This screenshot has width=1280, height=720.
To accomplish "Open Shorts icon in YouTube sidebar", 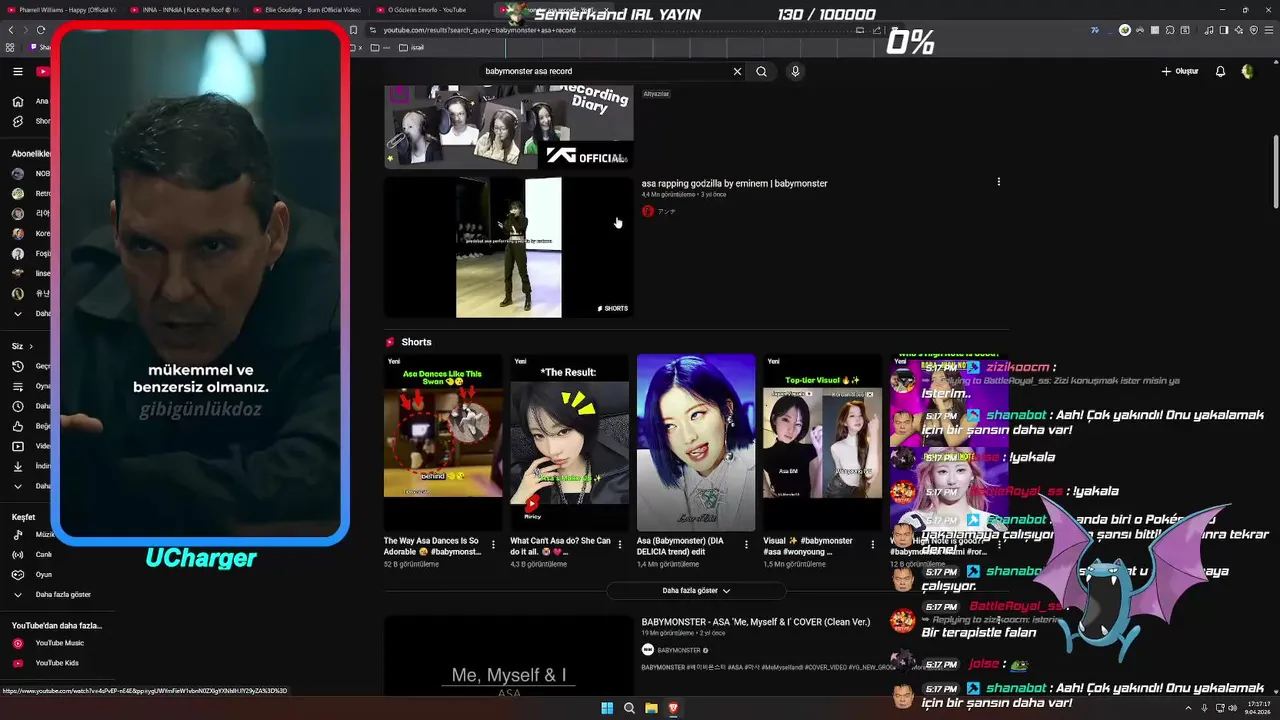I will [17, 121].
